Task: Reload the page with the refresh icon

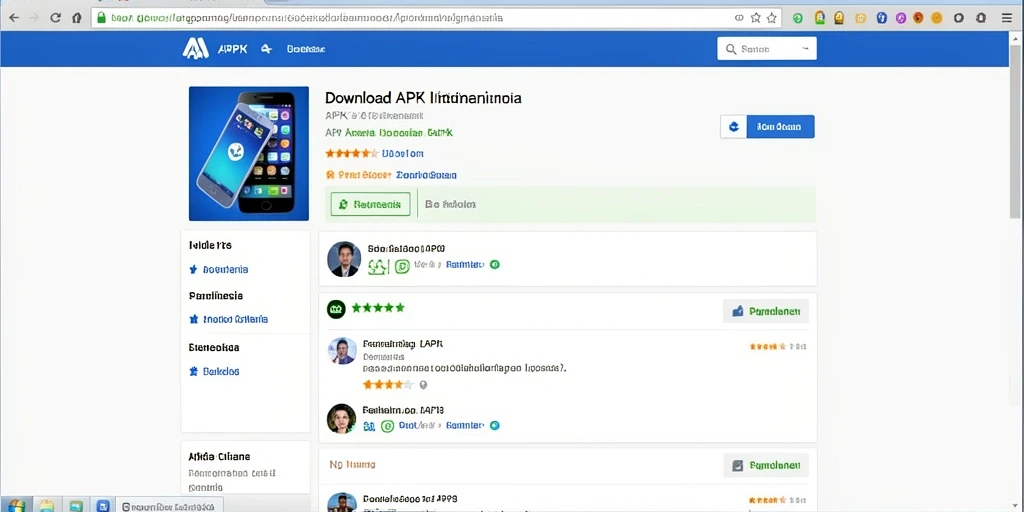Action: (x=56, y=18)
